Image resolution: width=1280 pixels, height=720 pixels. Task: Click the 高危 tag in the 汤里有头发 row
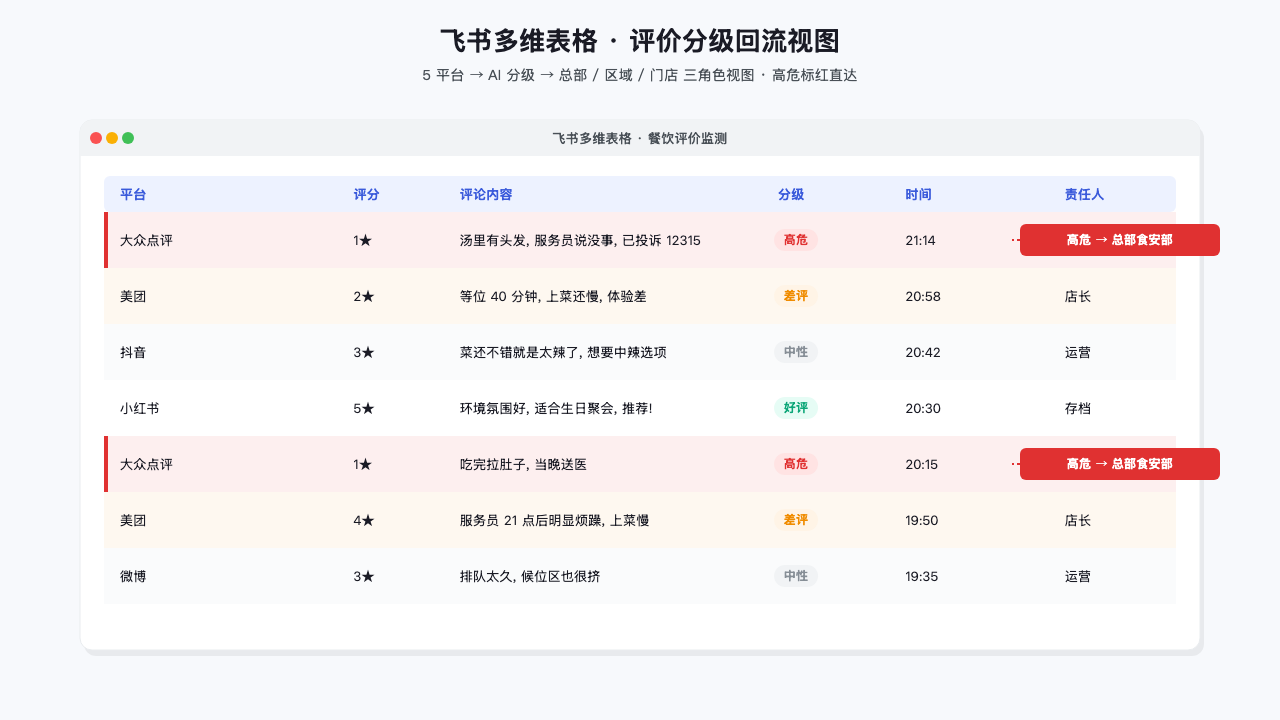(796, 240)
